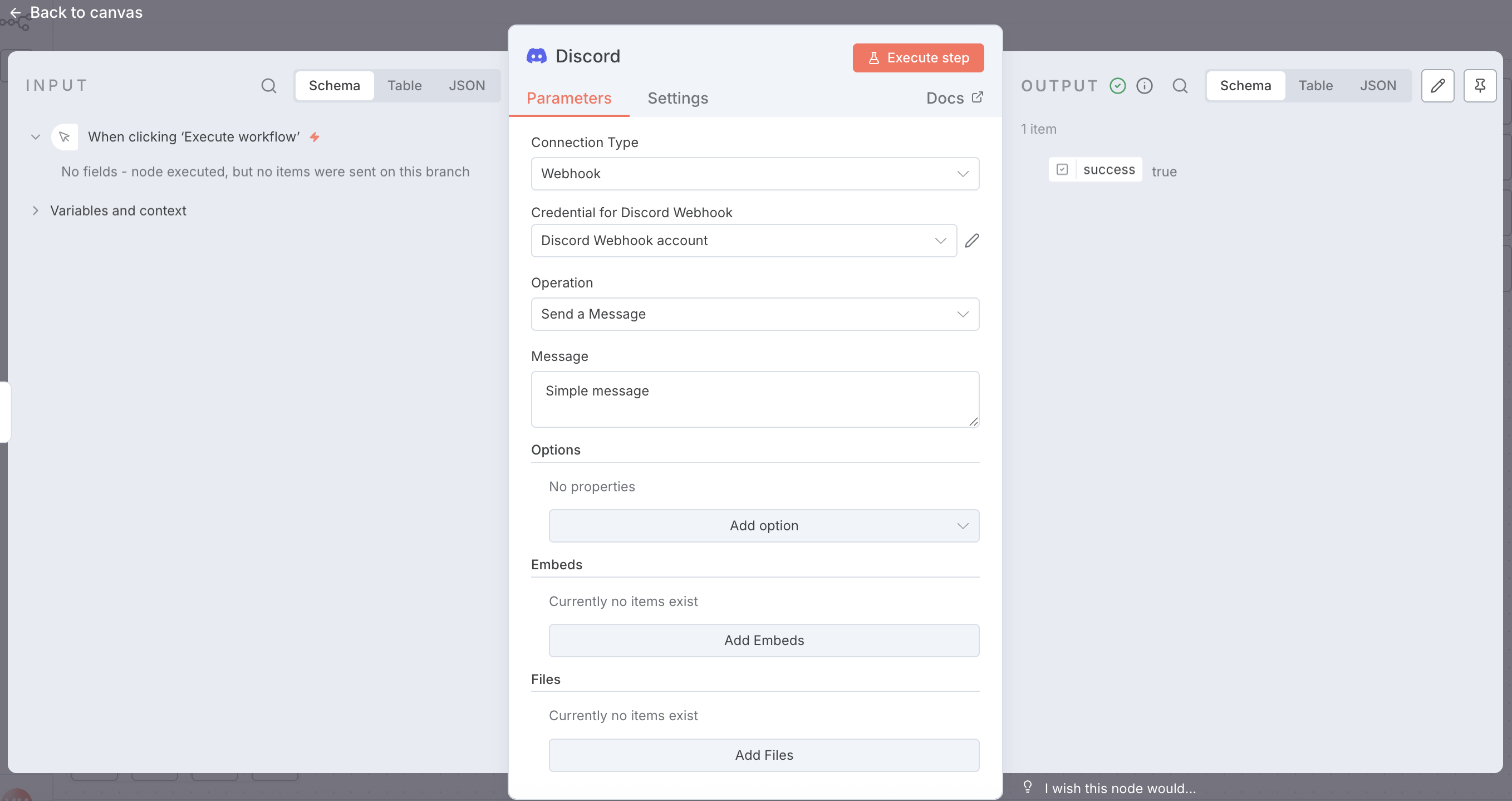Open the Add option dropdown

pos(764,526)
